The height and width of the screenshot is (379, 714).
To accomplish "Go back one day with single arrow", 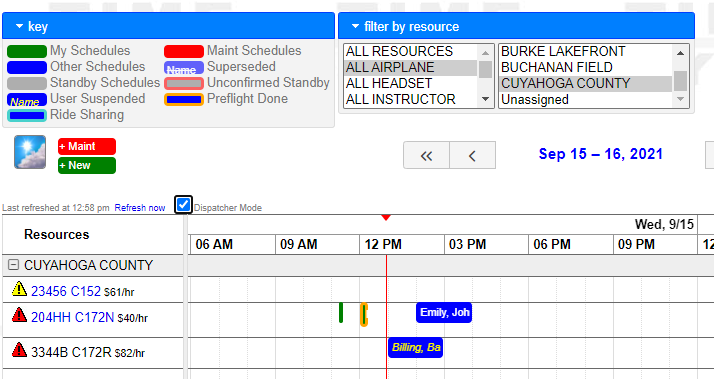I will (472, 155).
